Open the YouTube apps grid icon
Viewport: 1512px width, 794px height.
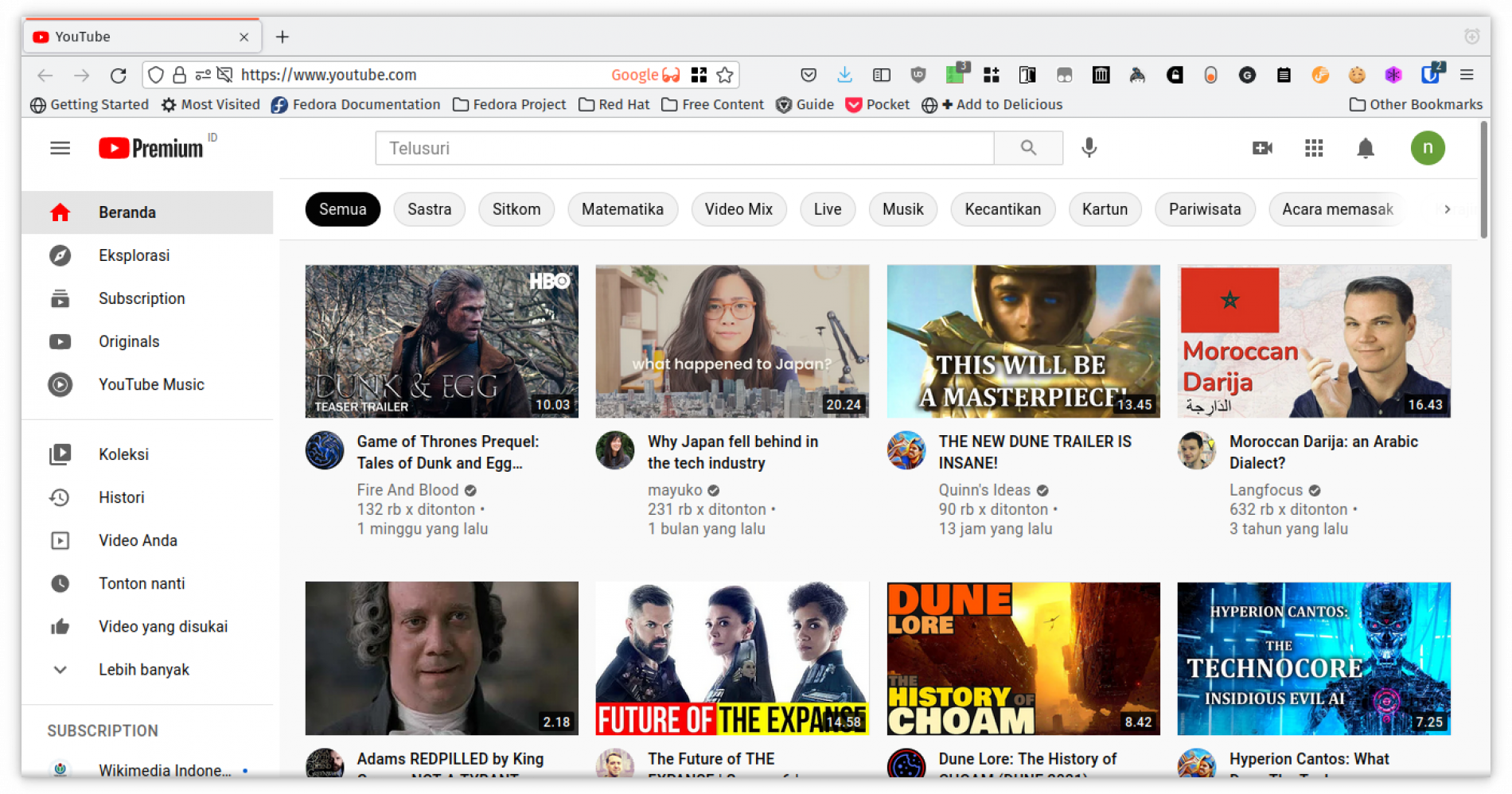1314,148
